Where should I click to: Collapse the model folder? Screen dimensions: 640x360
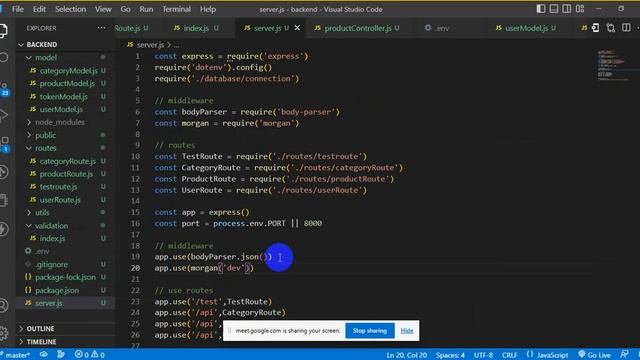coord(46,58)
